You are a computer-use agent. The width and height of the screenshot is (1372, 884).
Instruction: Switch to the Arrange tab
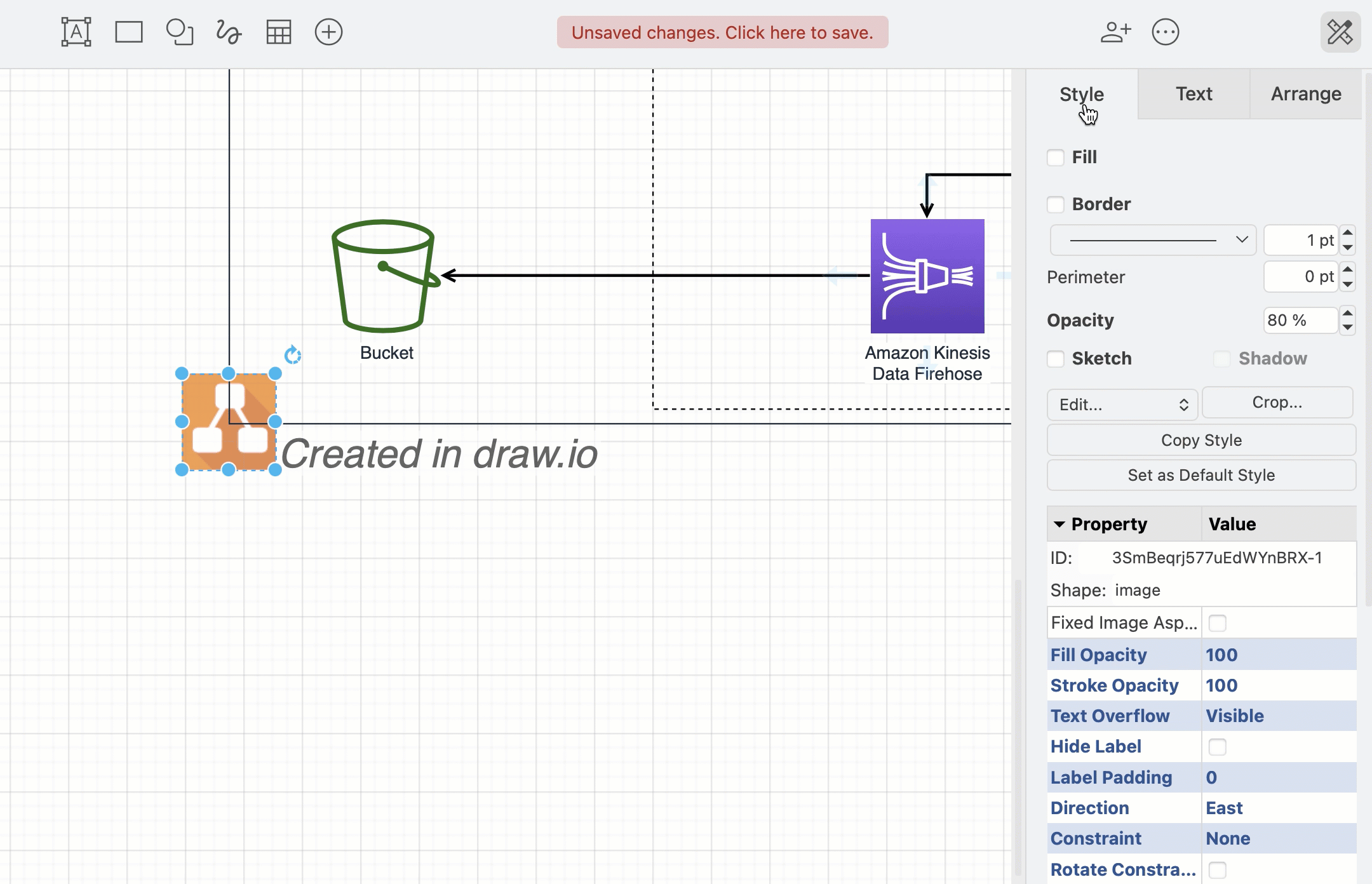1305,94
